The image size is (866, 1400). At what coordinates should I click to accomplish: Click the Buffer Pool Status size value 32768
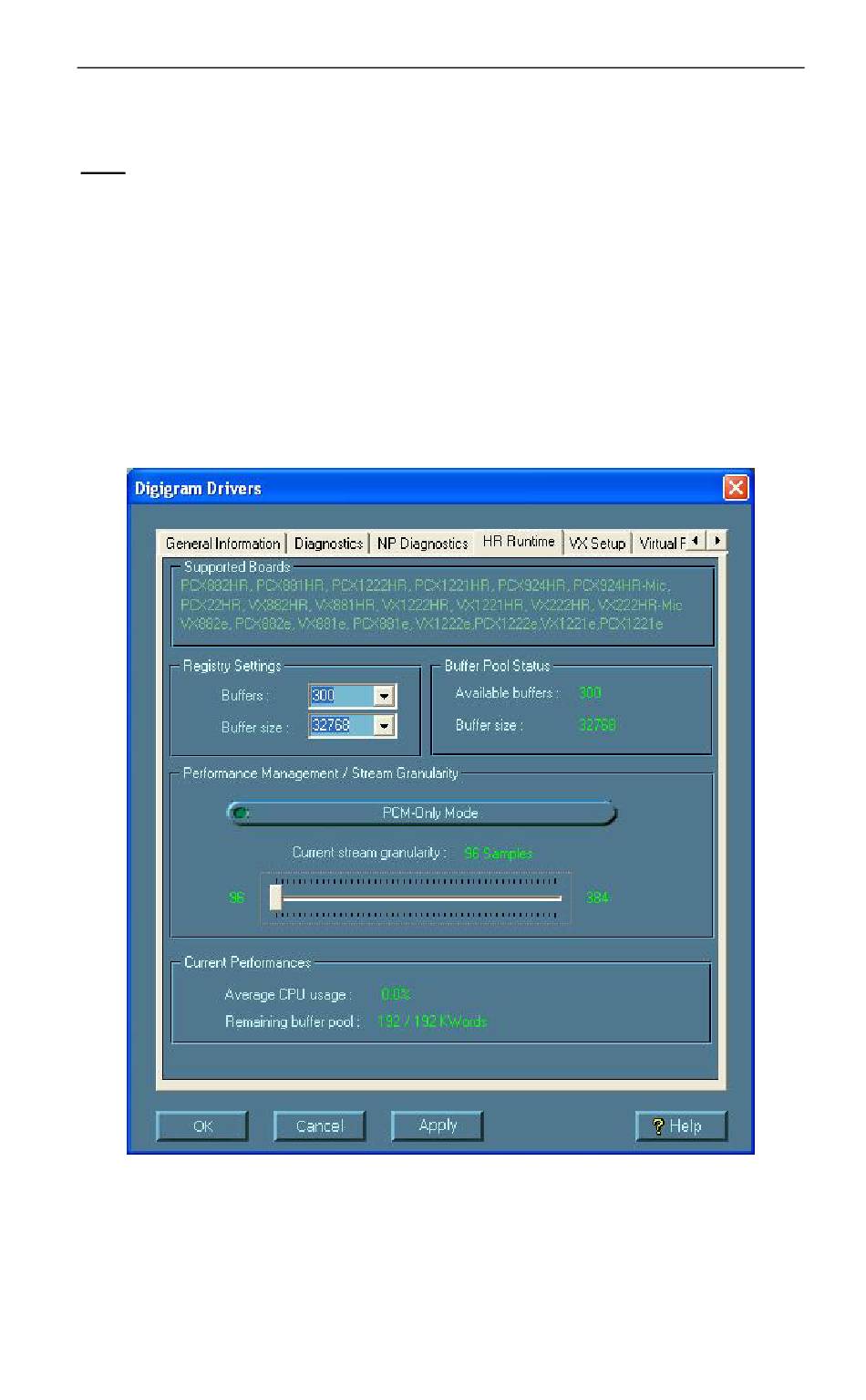[x=597, y=725]
